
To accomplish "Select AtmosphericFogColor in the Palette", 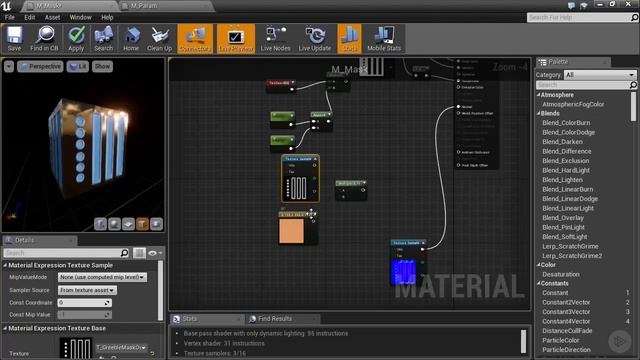I will (573, 104).
